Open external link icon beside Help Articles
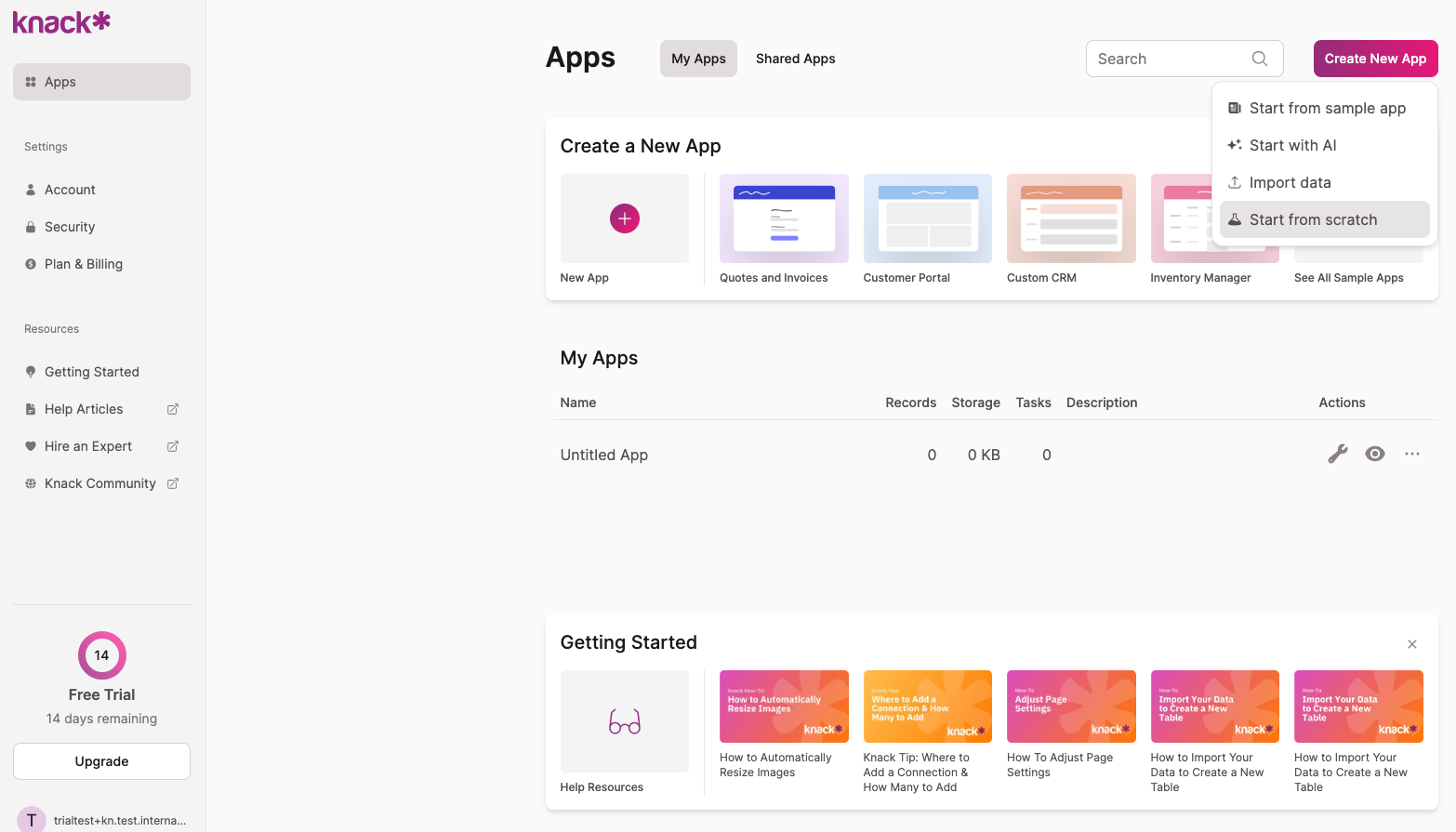The width and height of the screenshot is (1456, 832). (172, 409)
